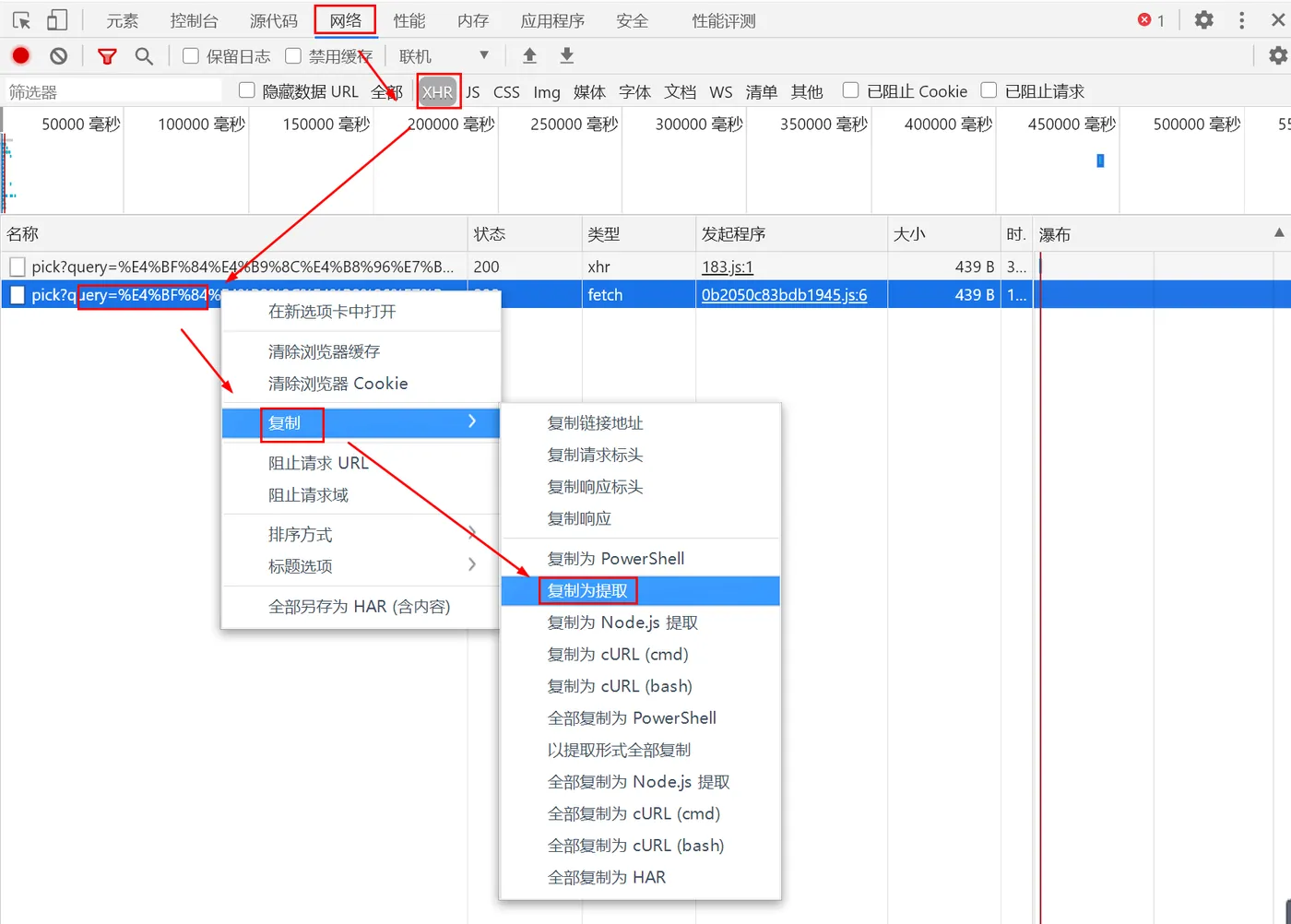Image resolution: width=1291 pixels, height=924 pixels.
Task: Sort by the 大小 column header
Action: 944,234
